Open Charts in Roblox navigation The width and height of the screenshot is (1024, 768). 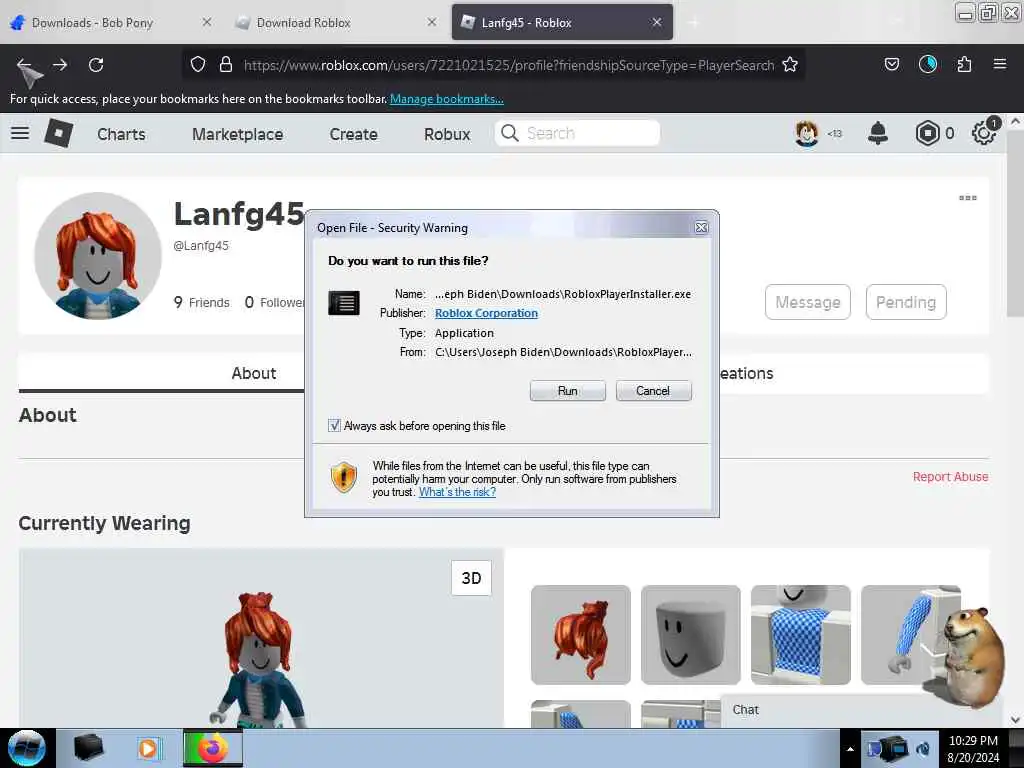pos(121,134)
